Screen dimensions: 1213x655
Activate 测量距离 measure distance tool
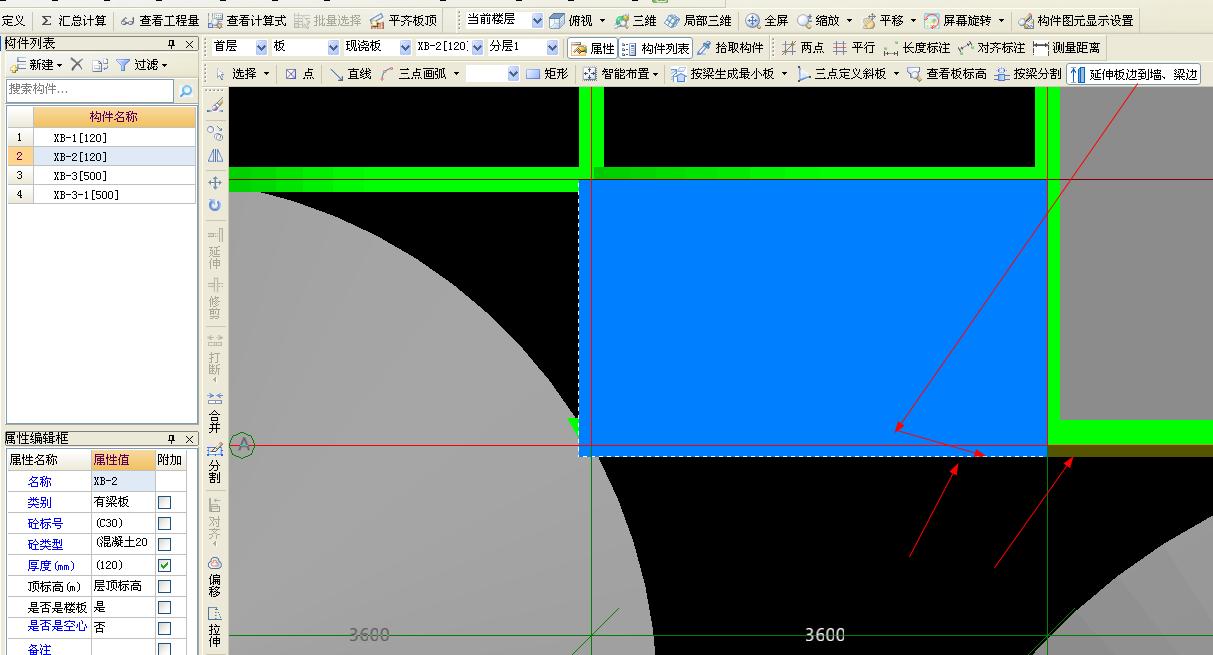[1066, 48]
